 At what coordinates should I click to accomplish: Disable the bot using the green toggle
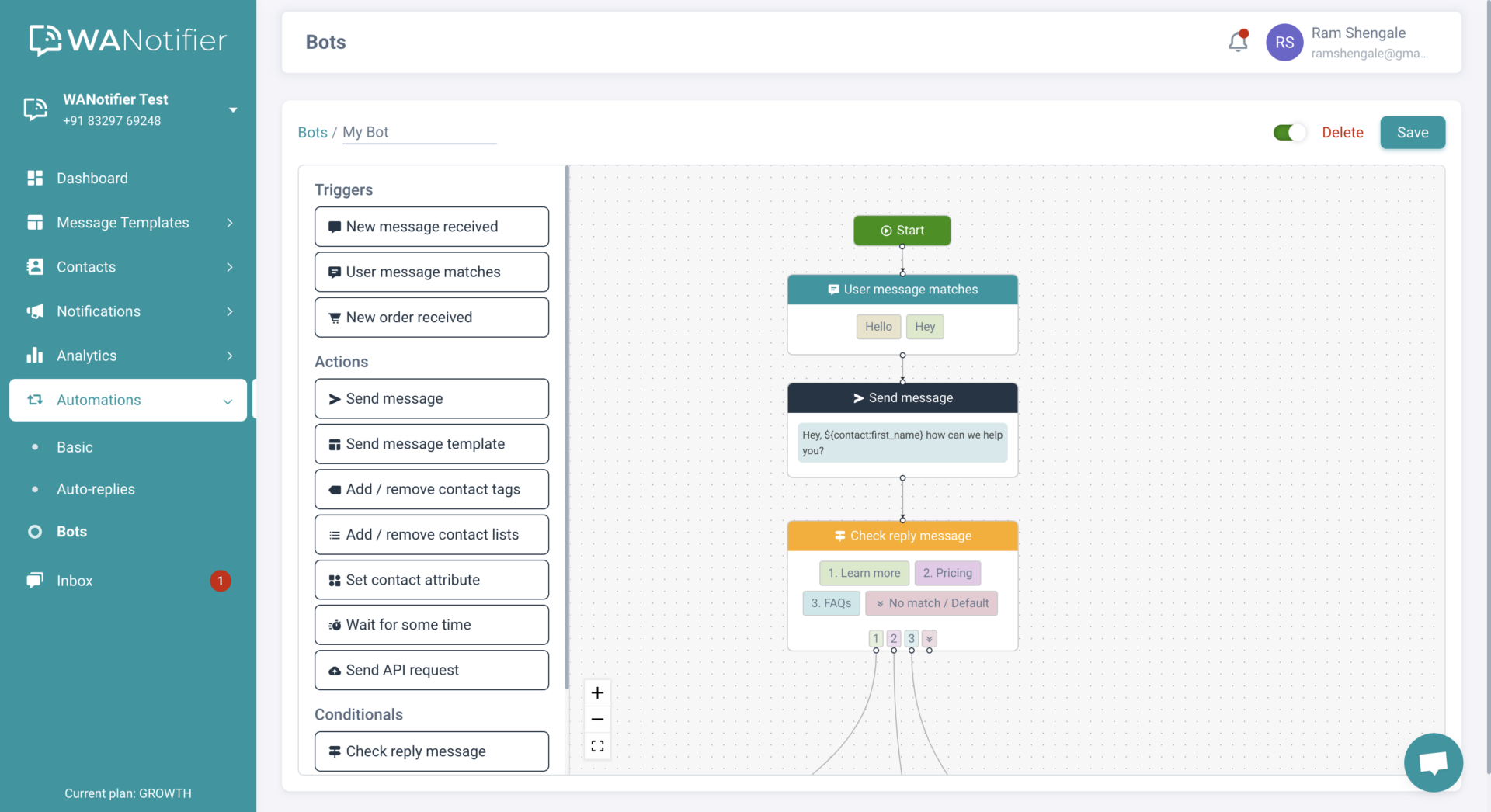click(1288, 132)
